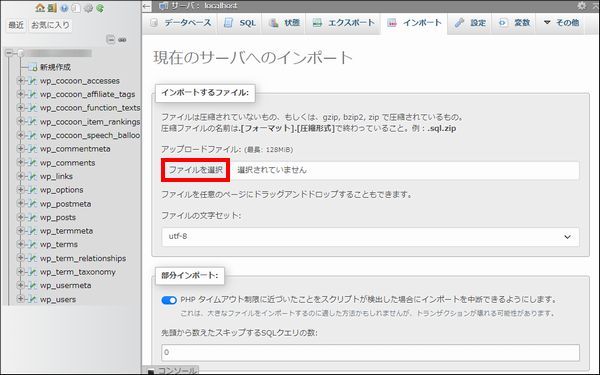Open phpMyAdmin documentation blue help icon
The height and width of the screenshot is (375, 600).
coord(64,8)
